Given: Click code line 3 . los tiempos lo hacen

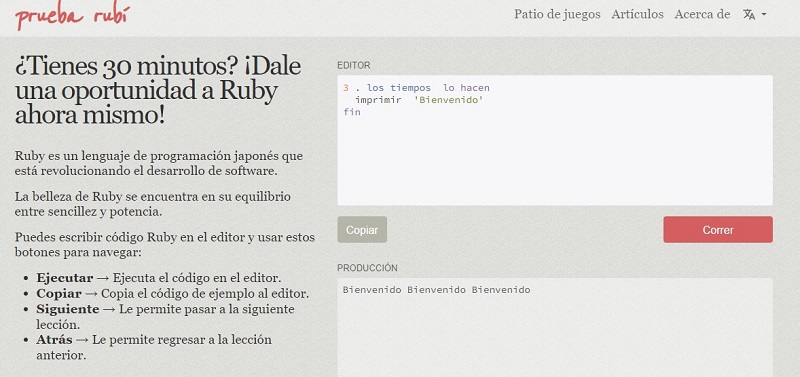Looking at the screenshot, I should [x=416, y=88].
